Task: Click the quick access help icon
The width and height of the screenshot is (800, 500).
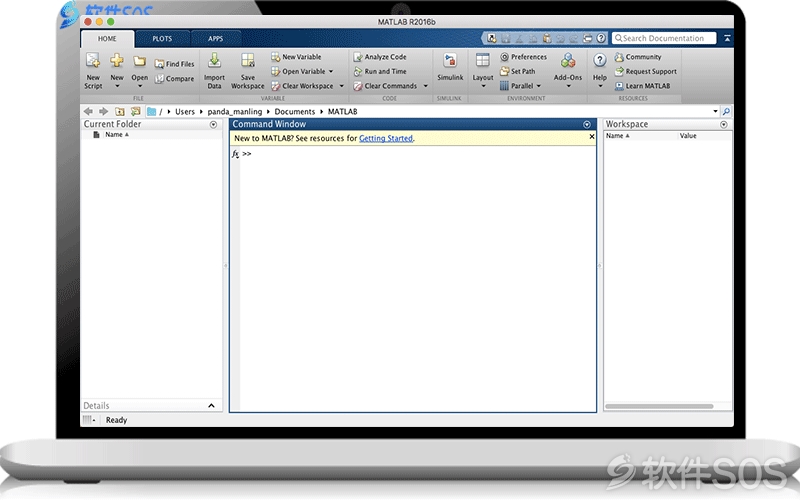Action: point(602,38)
